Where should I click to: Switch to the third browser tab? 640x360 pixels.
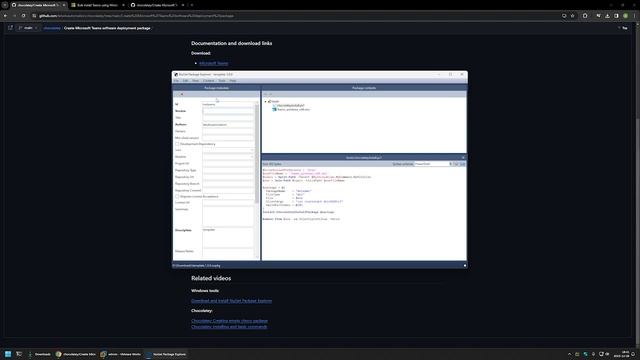point(157,5)
